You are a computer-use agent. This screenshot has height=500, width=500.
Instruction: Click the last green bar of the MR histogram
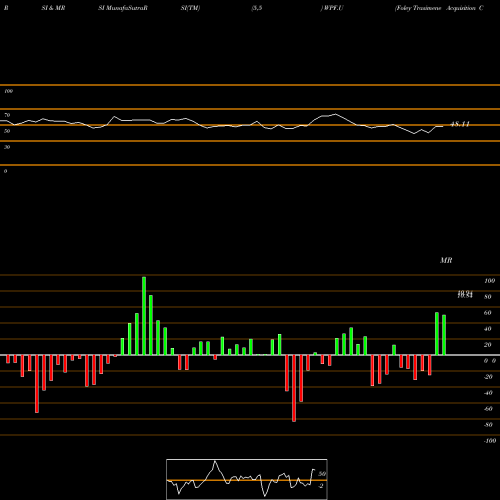click(444, 335)
